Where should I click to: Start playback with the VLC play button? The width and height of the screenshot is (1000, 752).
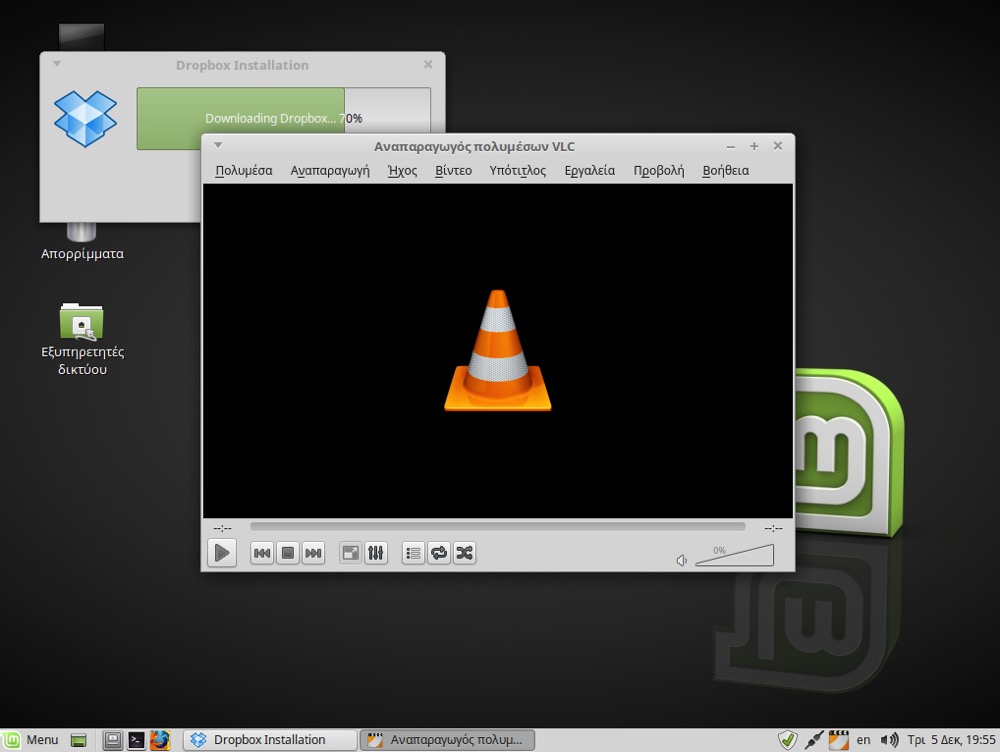coord(222,553)
